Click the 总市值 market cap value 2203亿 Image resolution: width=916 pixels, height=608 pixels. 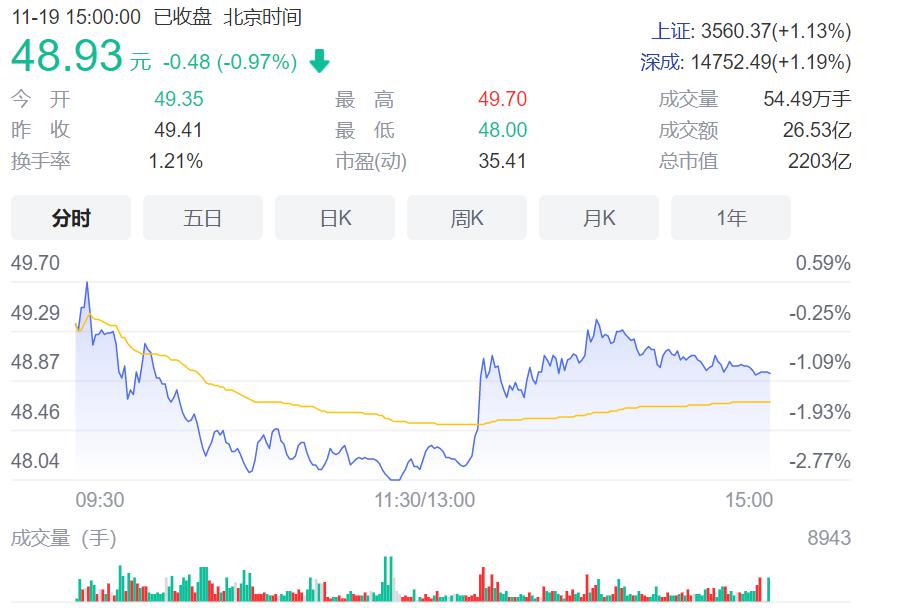tap(819, 161)
